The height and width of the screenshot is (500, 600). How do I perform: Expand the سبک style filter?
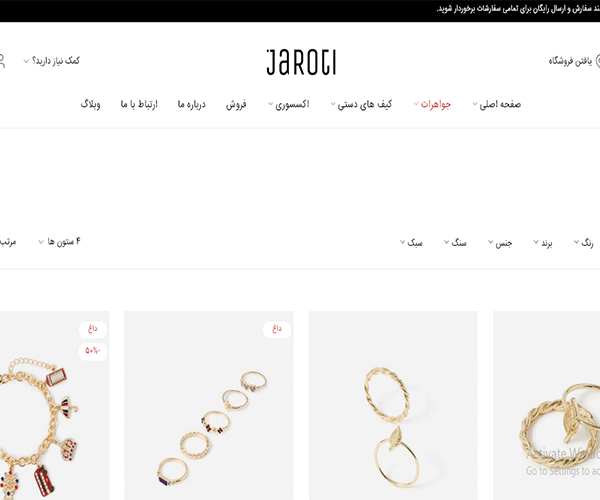[x=411, y=243]
